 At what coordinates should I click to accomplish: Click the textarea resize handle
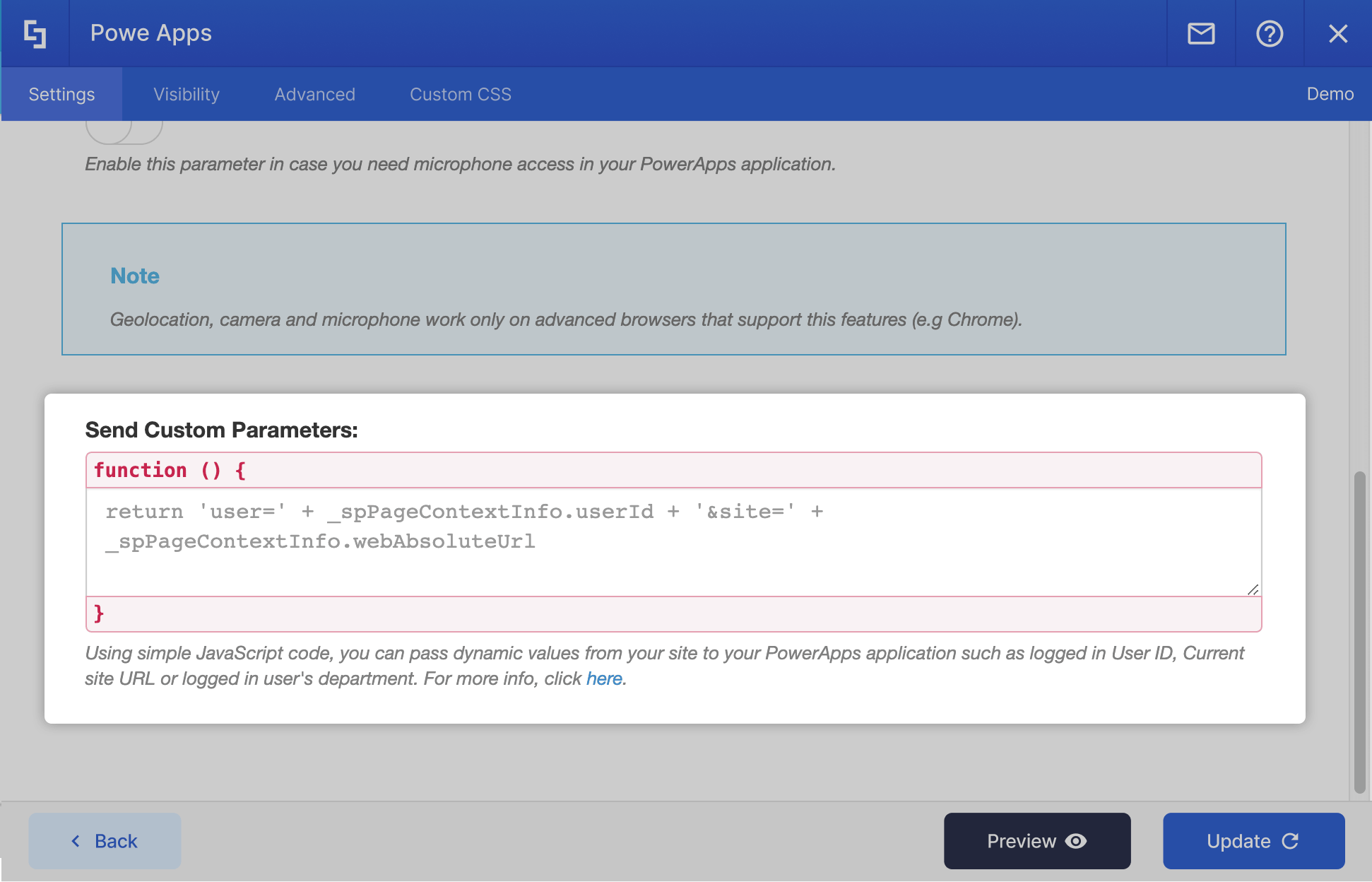pos(1253,589)
